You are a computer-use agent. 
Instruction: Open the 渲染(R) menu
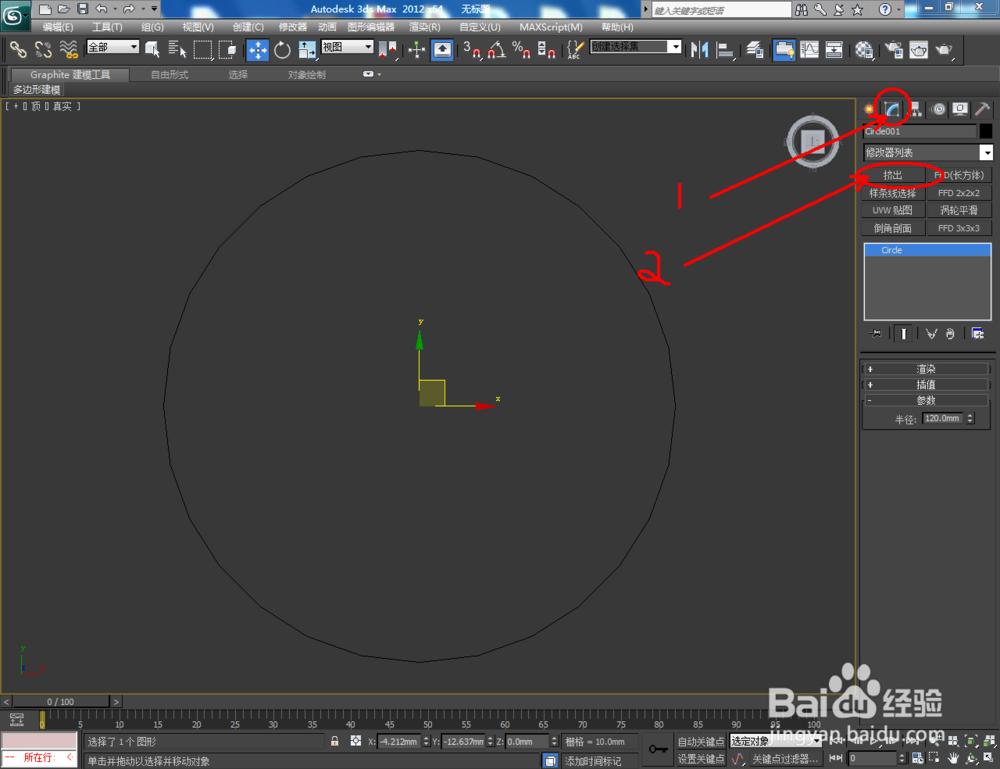(425, 27)
